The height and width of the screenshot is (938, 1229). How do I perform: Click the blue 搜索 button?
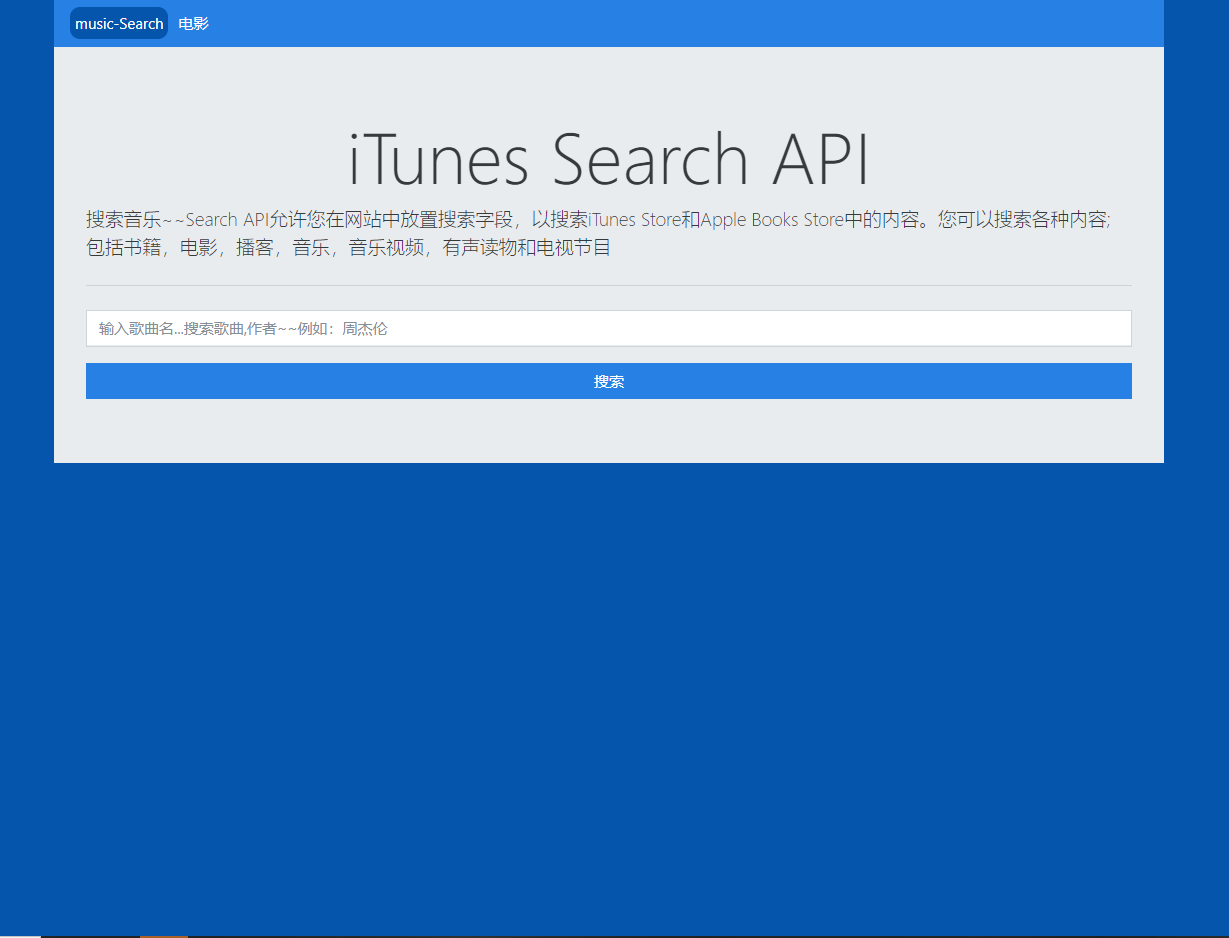click(x=609, y=381)
